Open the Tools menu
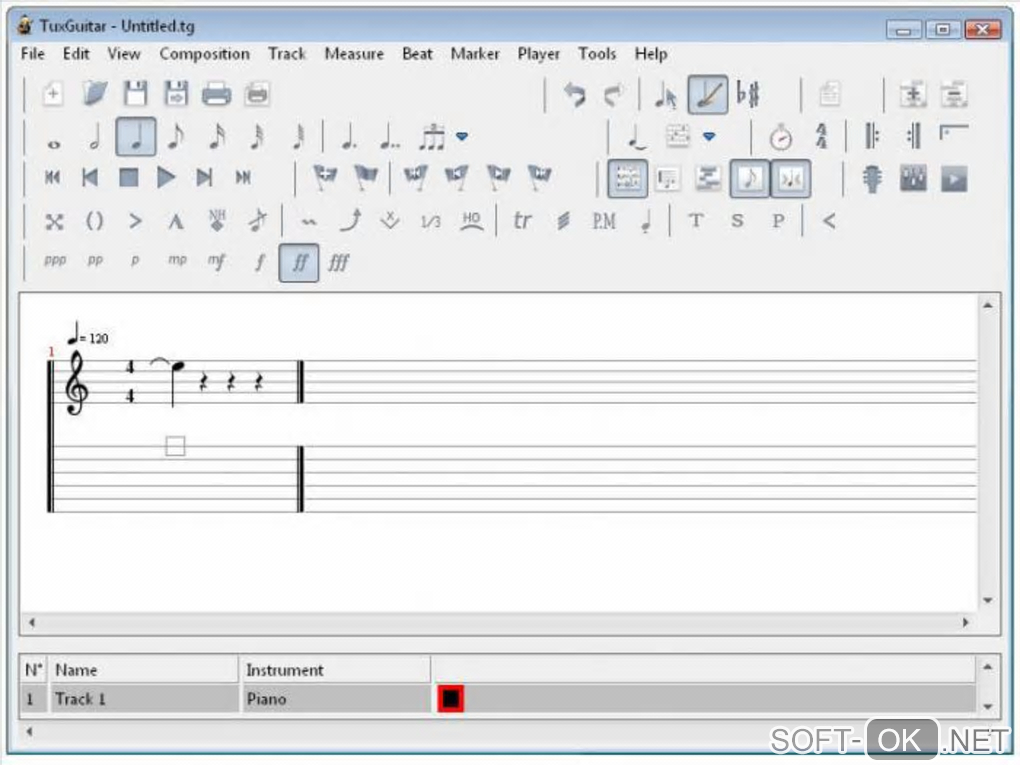 [x=597, y=54]
